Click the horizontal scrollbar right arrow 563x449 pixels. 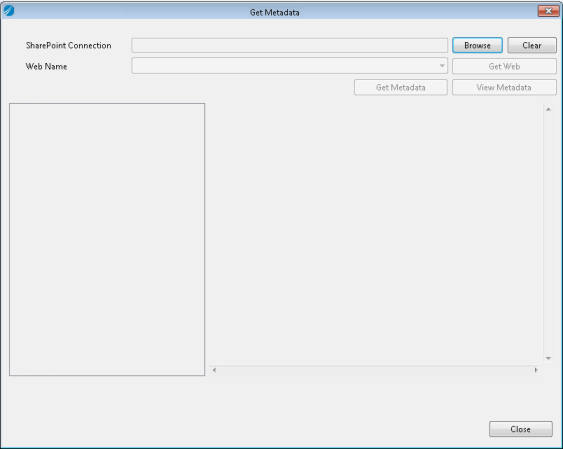pyautogui.click(x=536, y=370)
